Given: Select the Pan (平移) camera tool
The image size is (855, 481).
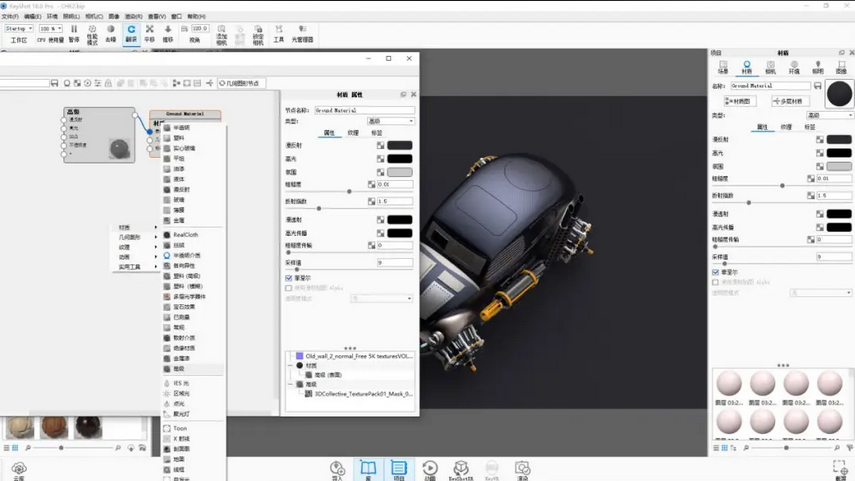Looking at the screenshot, I should (150, 32).
